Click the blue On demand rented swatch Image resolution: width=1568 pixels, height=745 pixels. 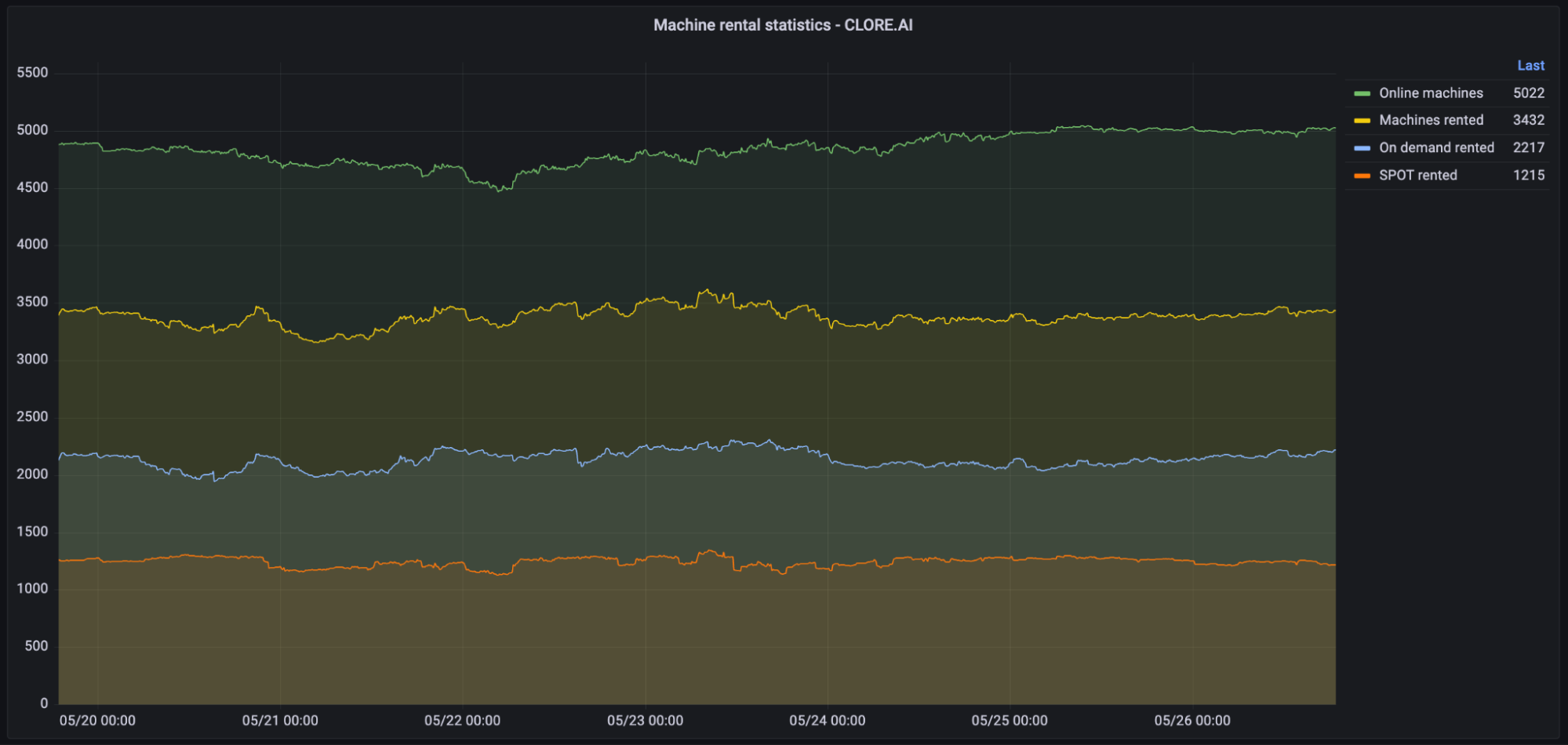(x=1362, y=148)
